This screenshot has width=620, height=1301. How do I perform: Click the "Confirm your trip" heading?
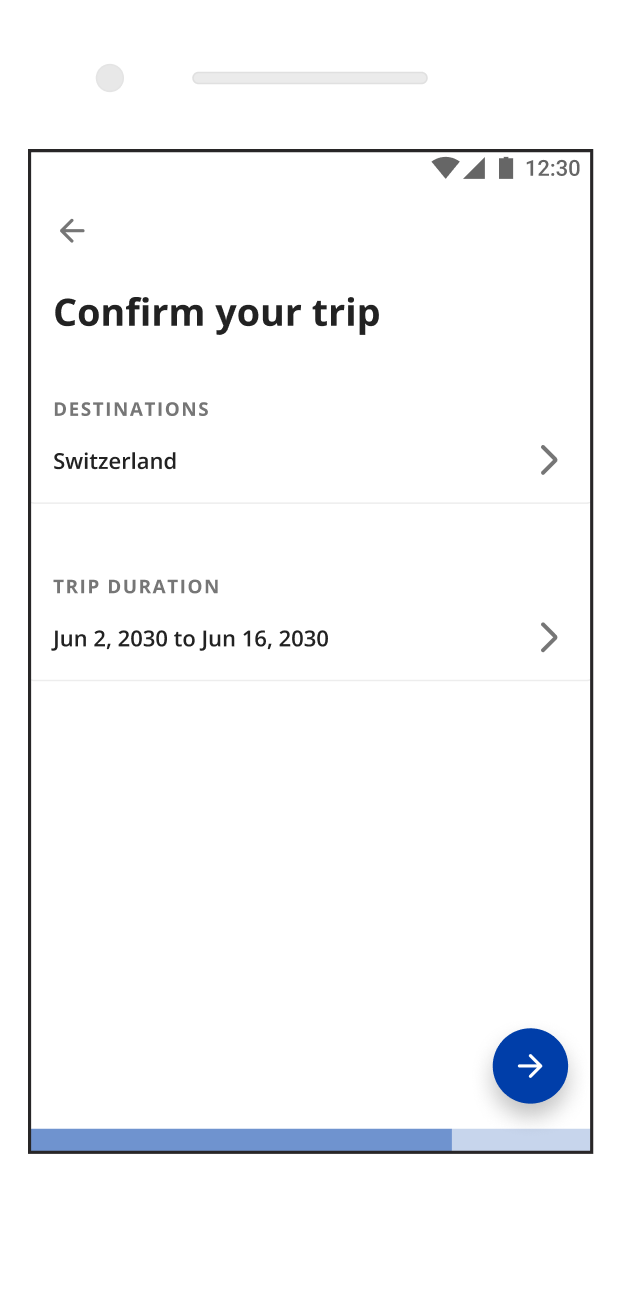click(217, 313)
